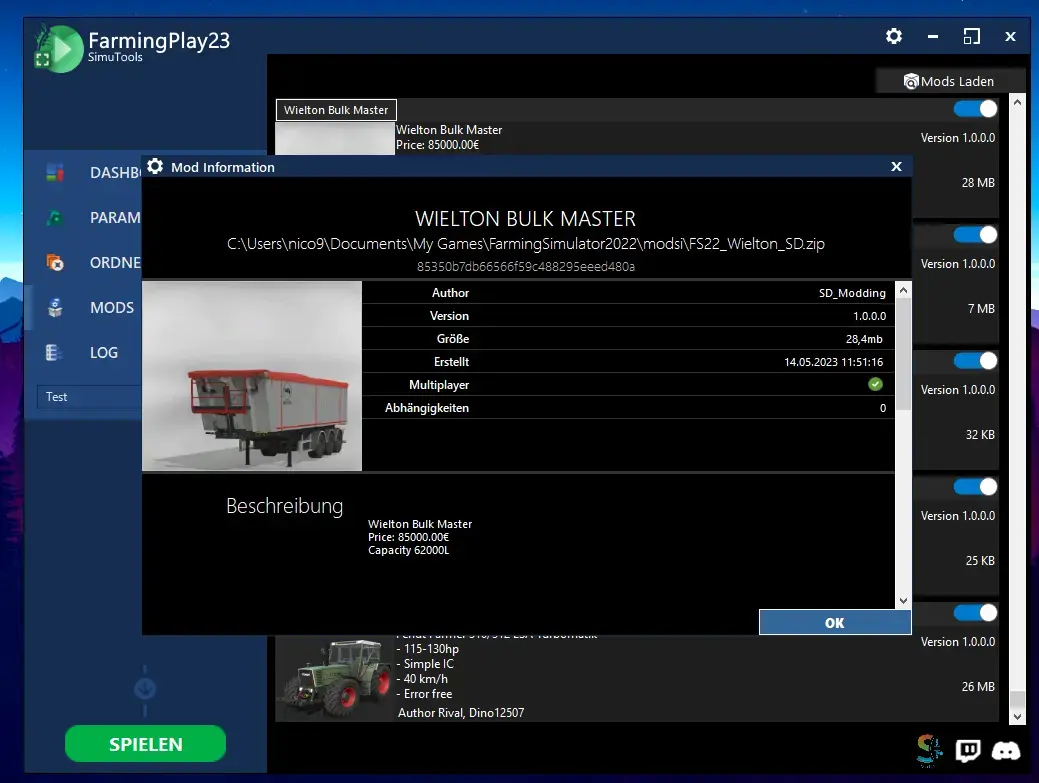
Task: Open the settings gear in title bar
Action: (894, 36)
